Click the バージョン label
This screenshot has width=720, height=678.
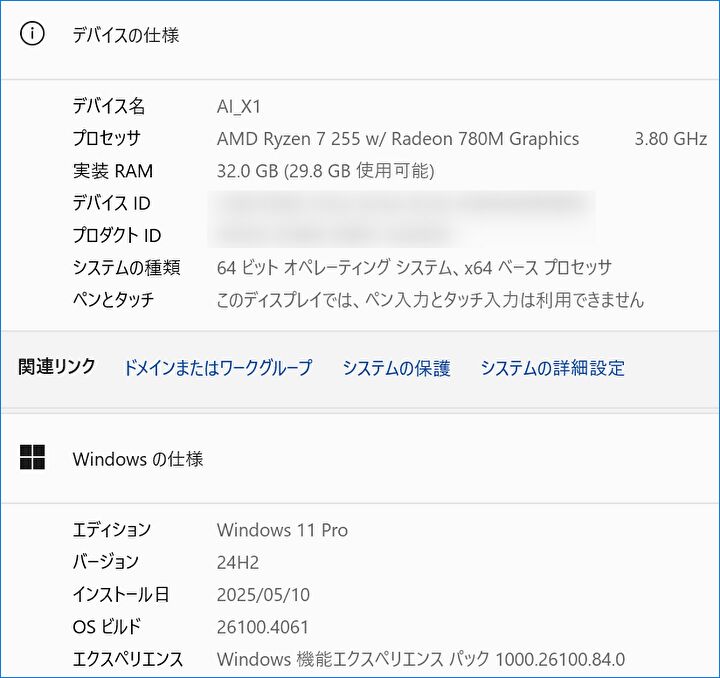coord(106,562)
